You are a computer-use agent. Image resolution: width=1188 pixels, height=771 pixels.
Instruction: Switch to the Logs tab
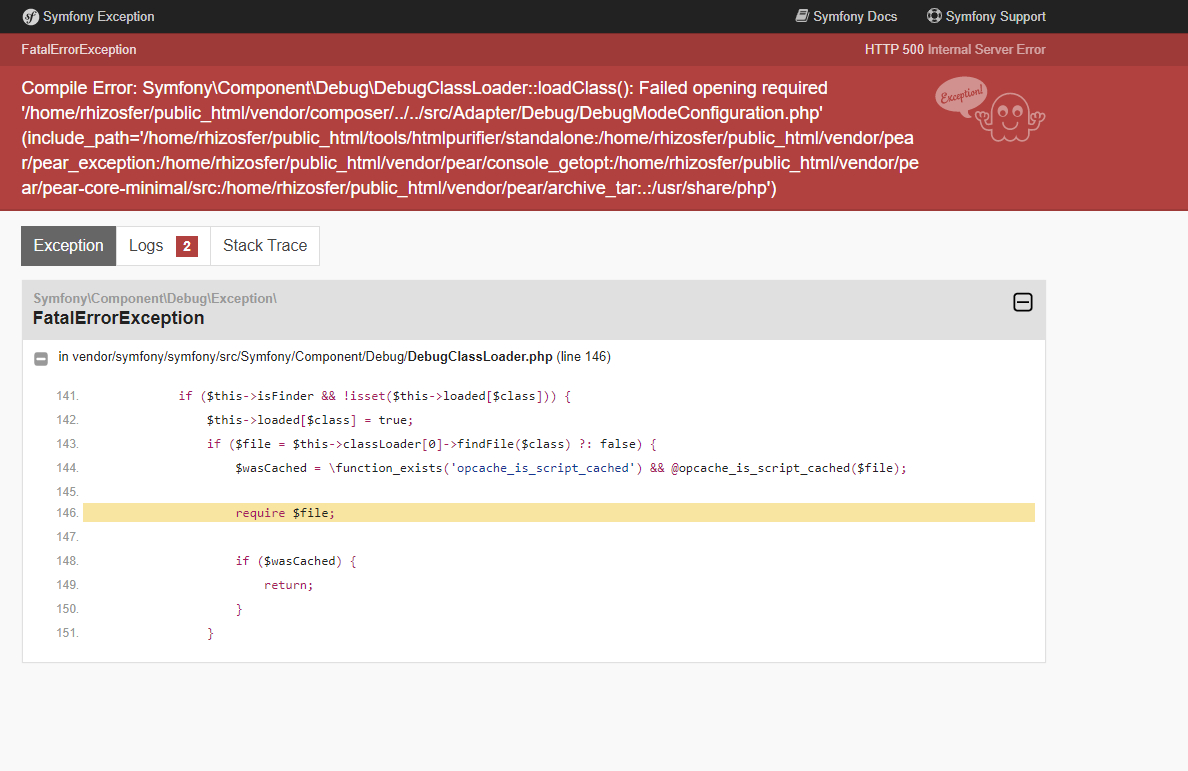tap(163, 245)
